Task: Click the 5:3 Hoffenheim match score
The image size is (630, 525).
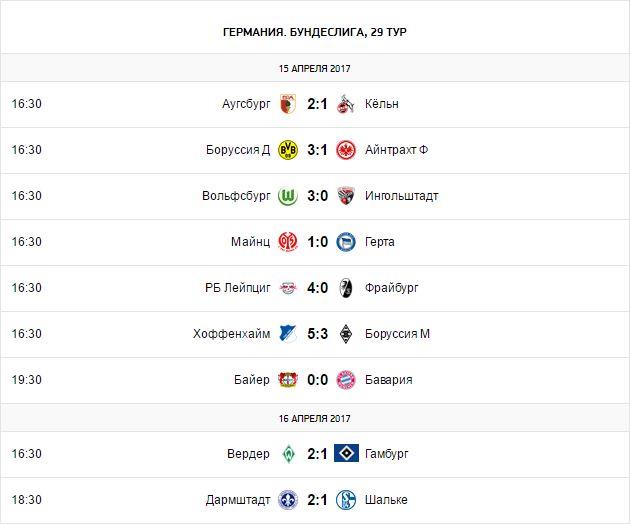Action: (316, 334)
